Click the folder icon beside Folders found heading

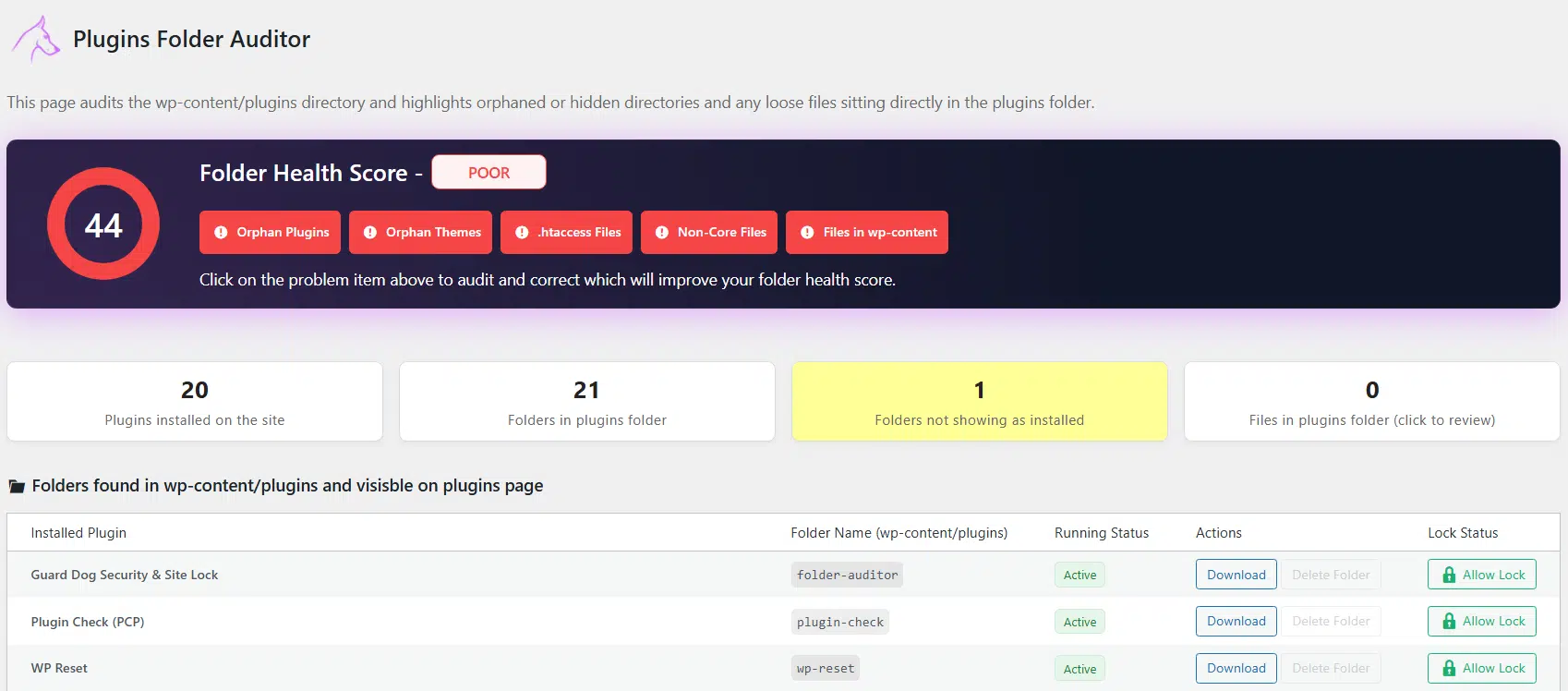coord(17,486)
